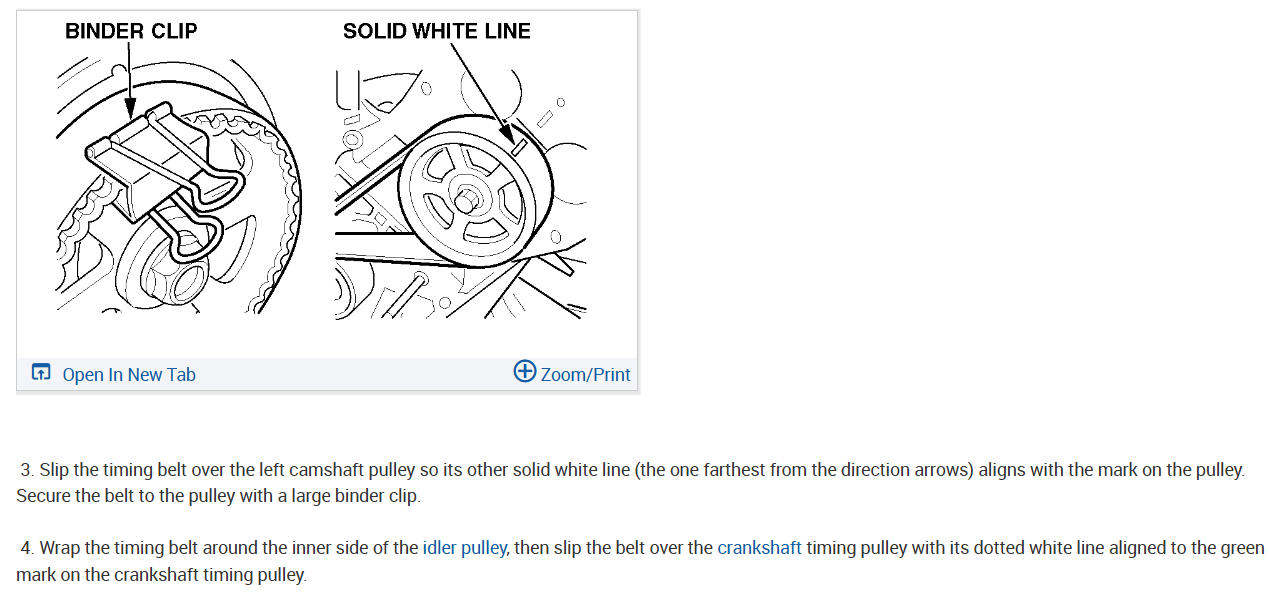Image resolution: width=1269 pixels, height=593 pixels.
Task: Select the Zoom/Print text link
Action: pyautogui.click(x=585, y=375)
